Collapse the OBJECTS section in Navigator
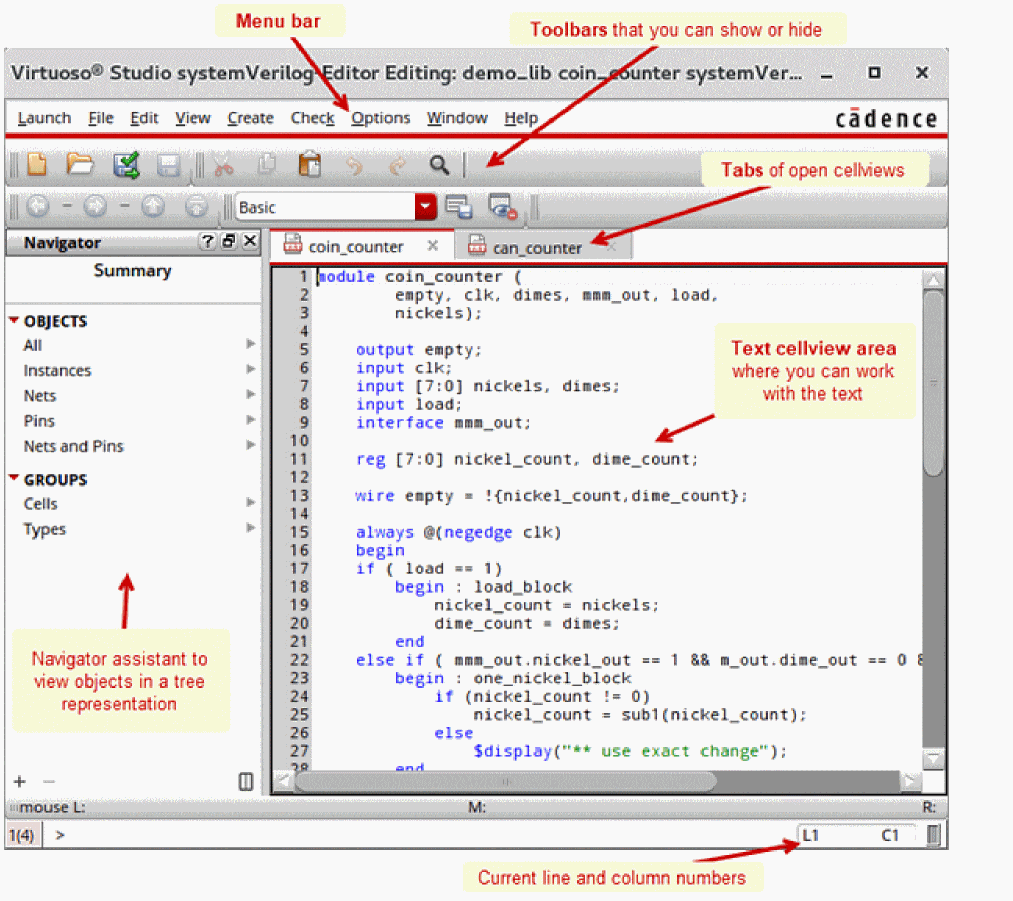Image resolution: width=1013 pixels, height=901 pixels. coord(14,321)
